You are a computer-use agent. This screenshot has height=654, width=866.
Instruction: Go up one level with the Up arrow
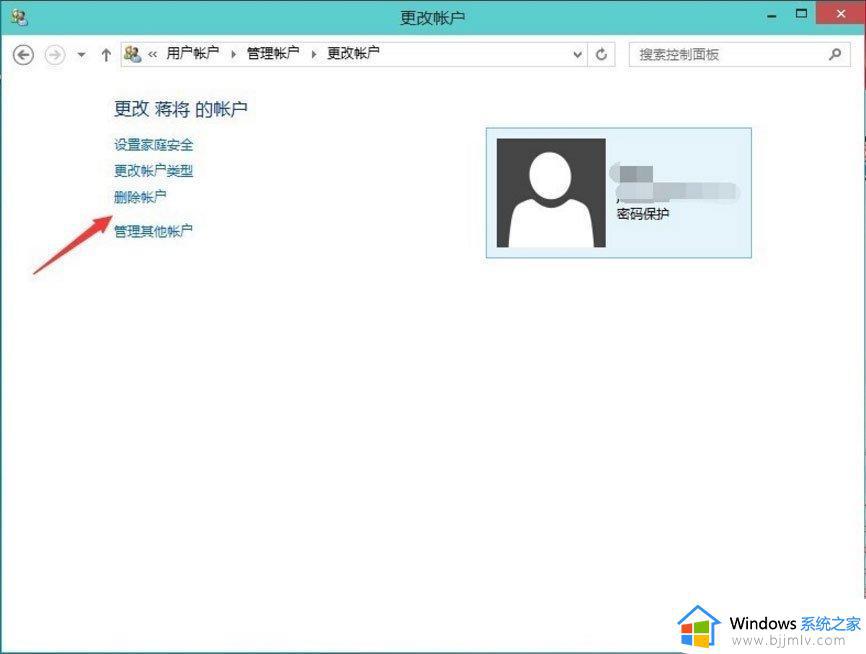coord(106,55)
